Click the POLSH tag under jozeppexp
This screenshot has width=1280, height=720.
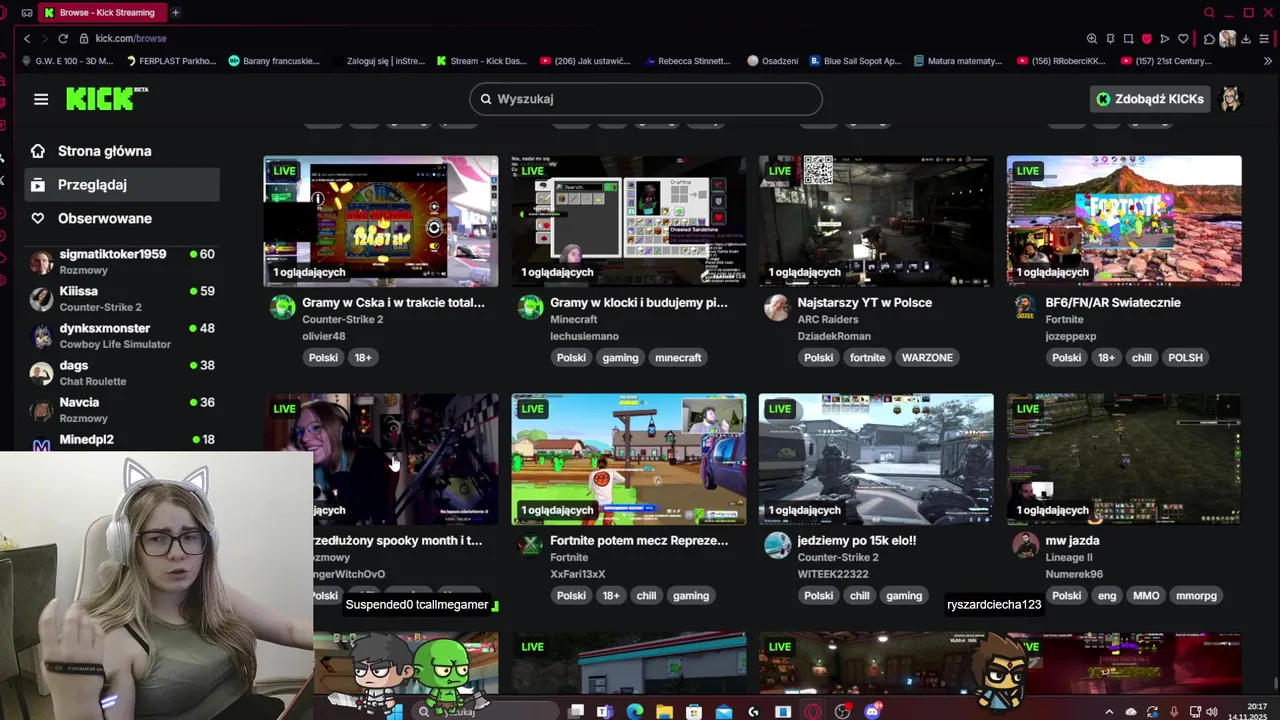1185,357
